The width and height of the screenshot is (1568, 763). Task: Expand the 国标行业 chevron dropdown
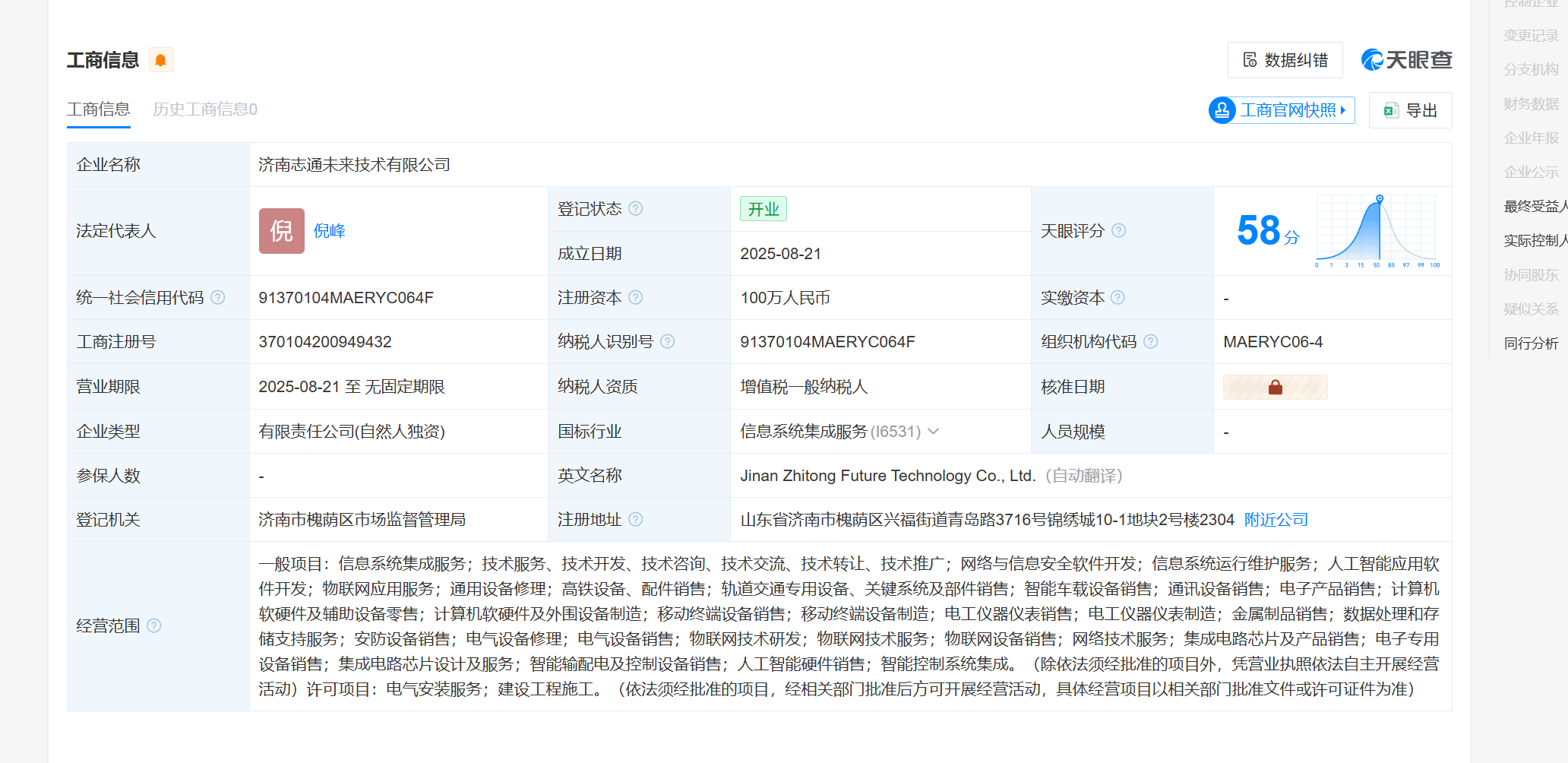point(934,432)
